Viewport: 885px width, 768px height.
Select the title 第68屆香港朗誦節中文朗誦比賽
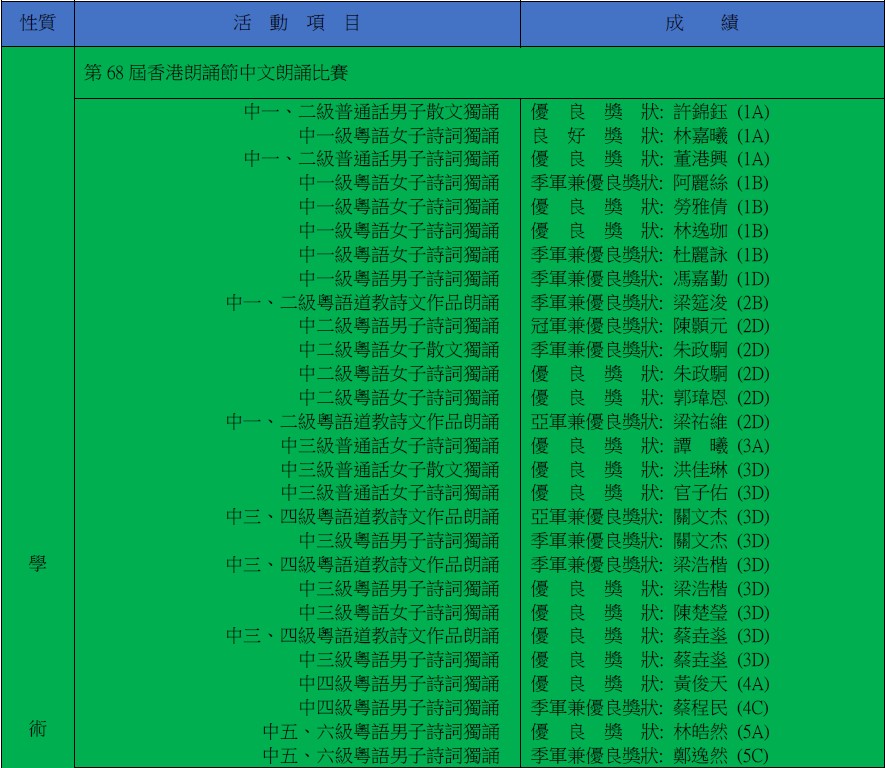tap(216, 72)
